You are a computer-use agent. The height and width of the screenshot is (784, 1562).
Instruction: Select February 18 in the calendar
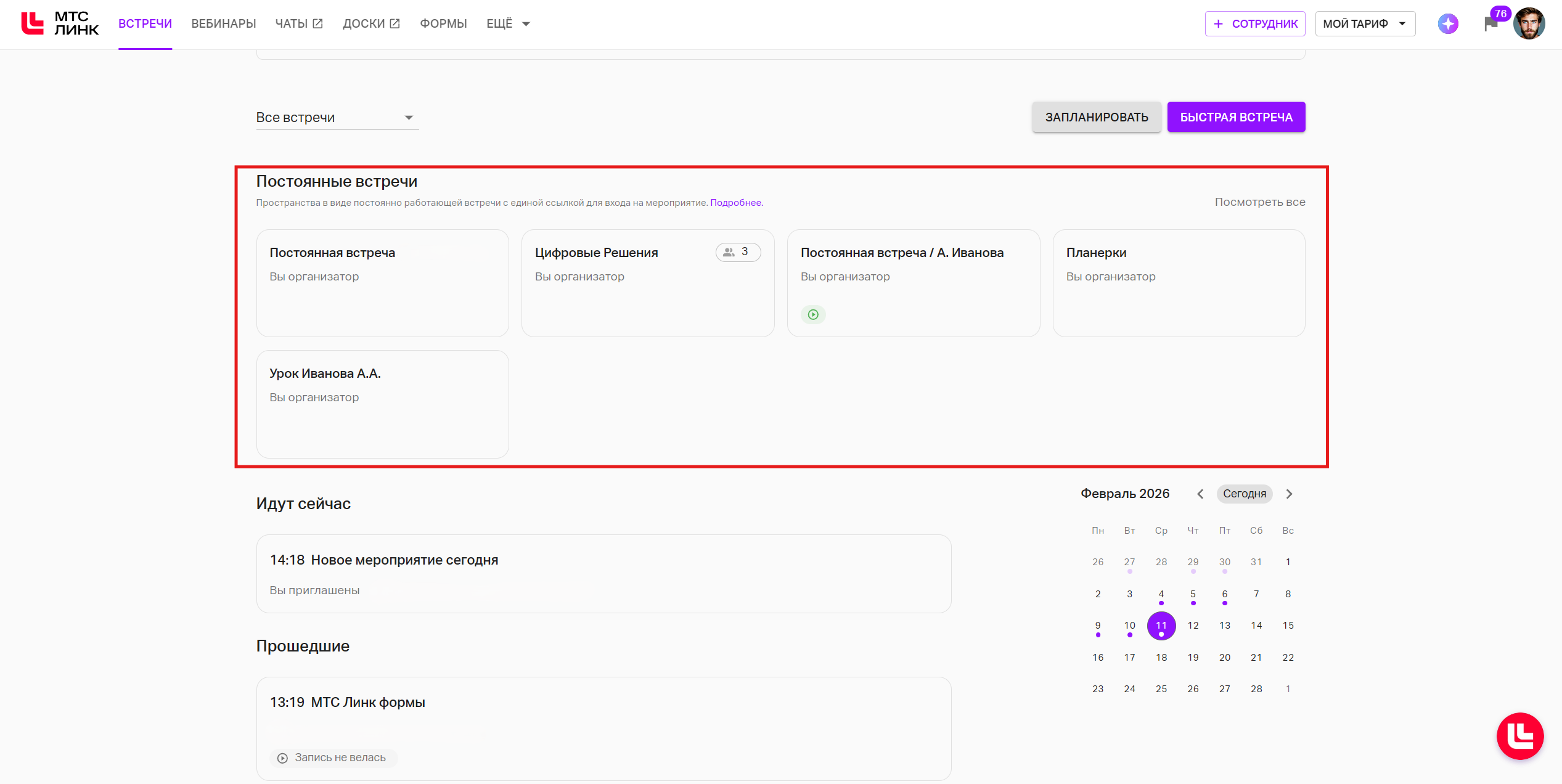click(x=1161, y=658)
